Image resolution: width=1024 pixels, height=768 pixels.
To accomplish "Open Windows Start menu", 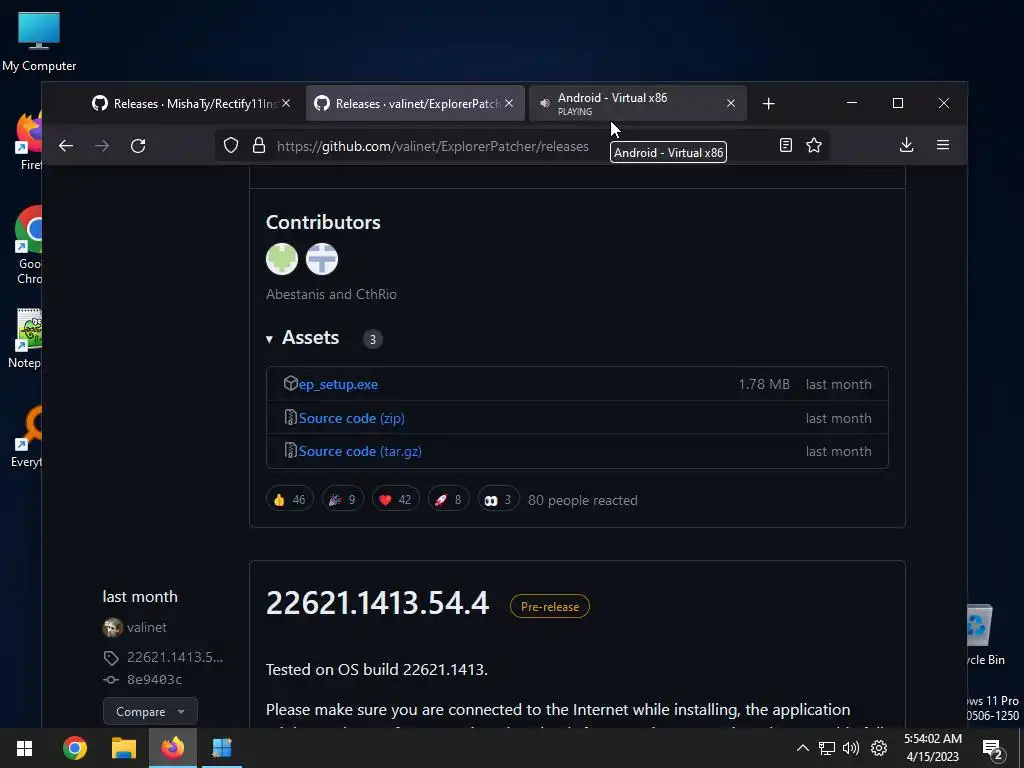I will [x=25, y=748].
